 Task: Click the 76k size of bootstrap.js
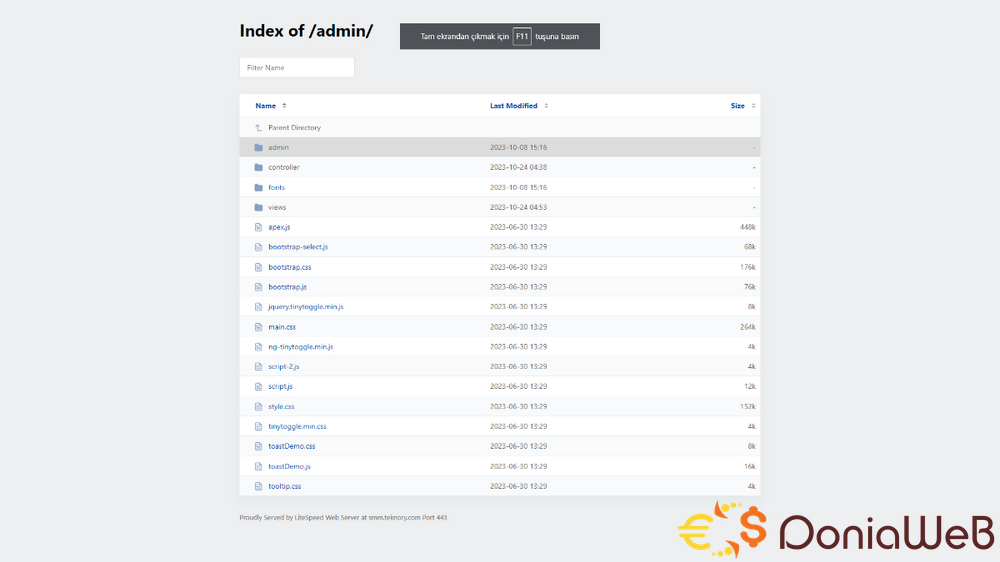749,287
